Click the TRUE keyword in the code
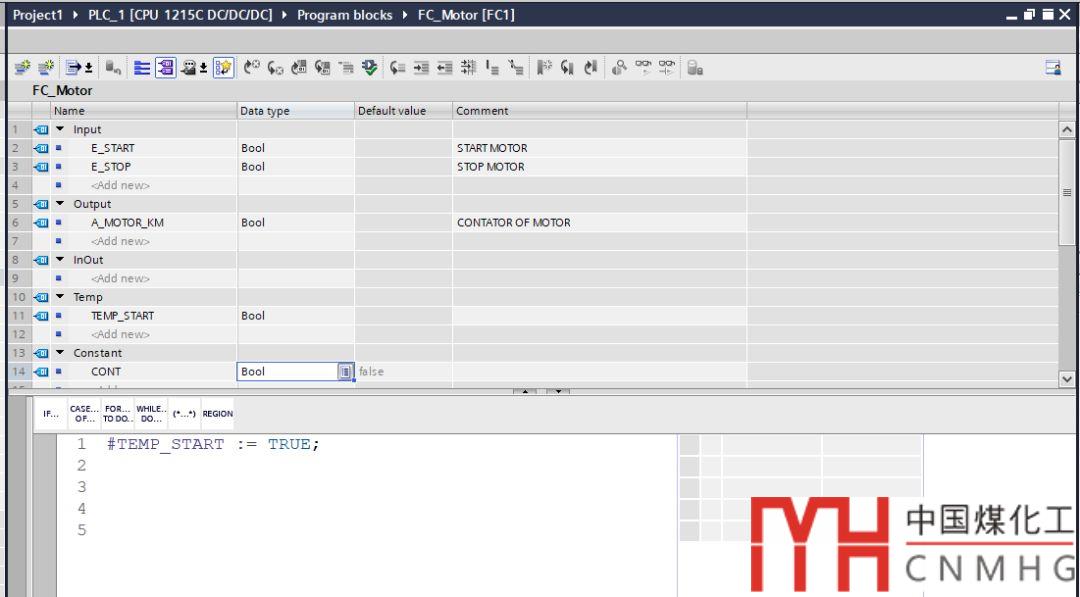1080x597 pixels. pyautogui.click(x=289, y=444)
